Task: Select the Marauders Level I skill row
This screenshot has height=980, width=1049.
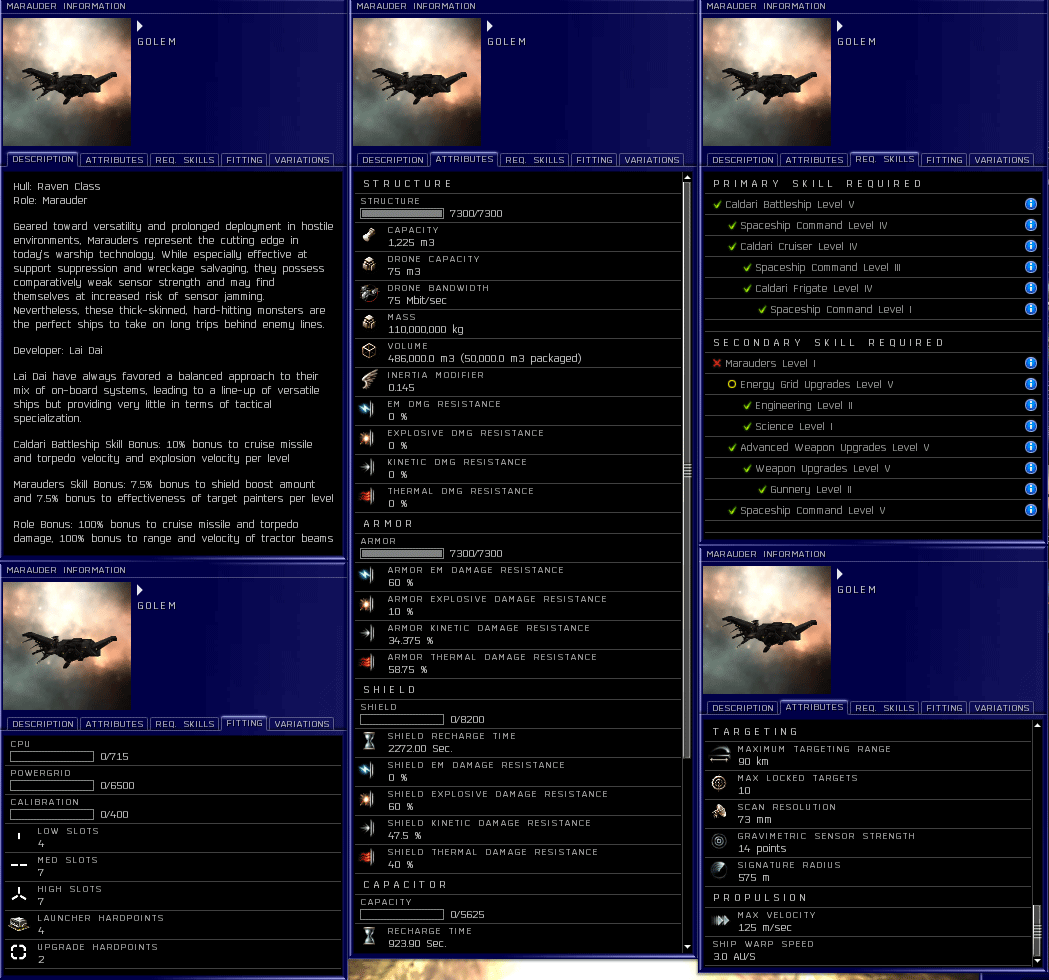Action: (872, 363)
